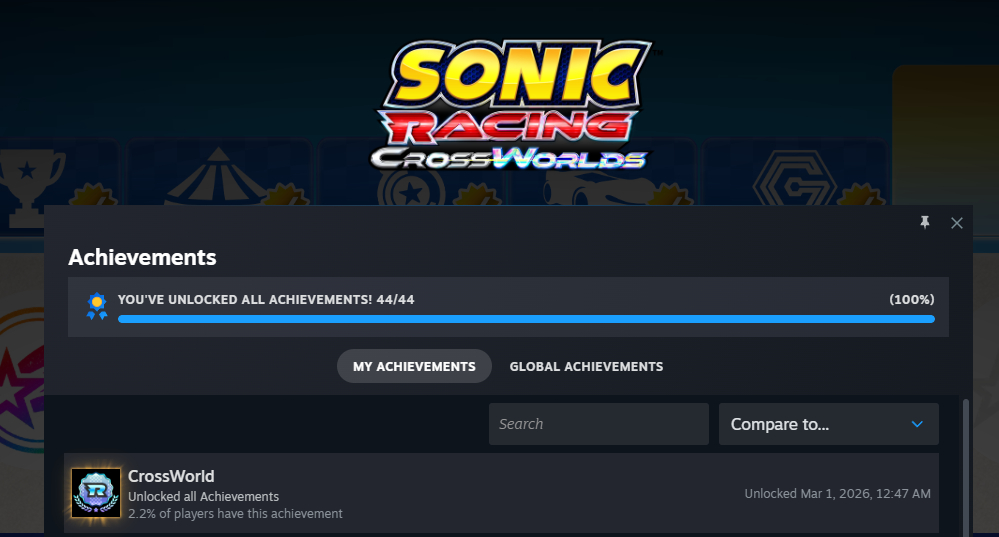Click the blue 44/44 achievement progress bar
This screenshot has width=999, height=537.
tap(526, 319)
